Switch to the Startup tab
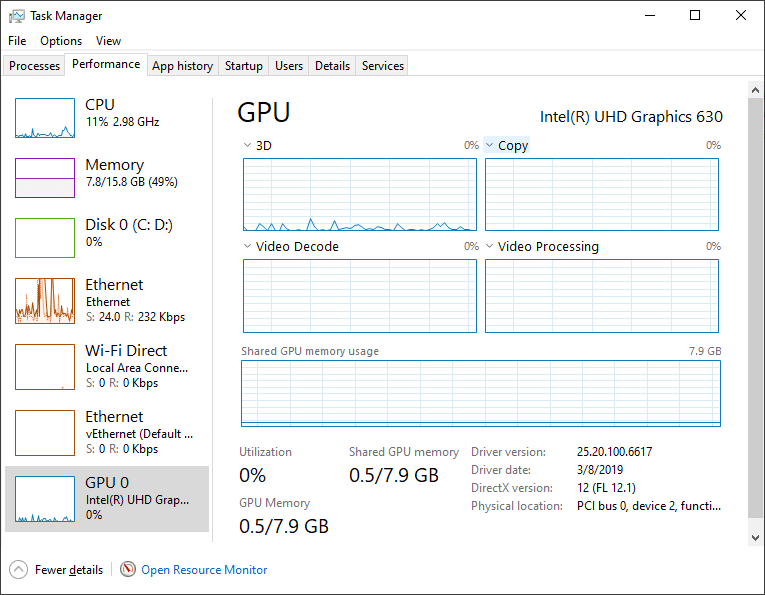Image resolution: width=765 pixels, height=595 pixels. pos(243,66)
